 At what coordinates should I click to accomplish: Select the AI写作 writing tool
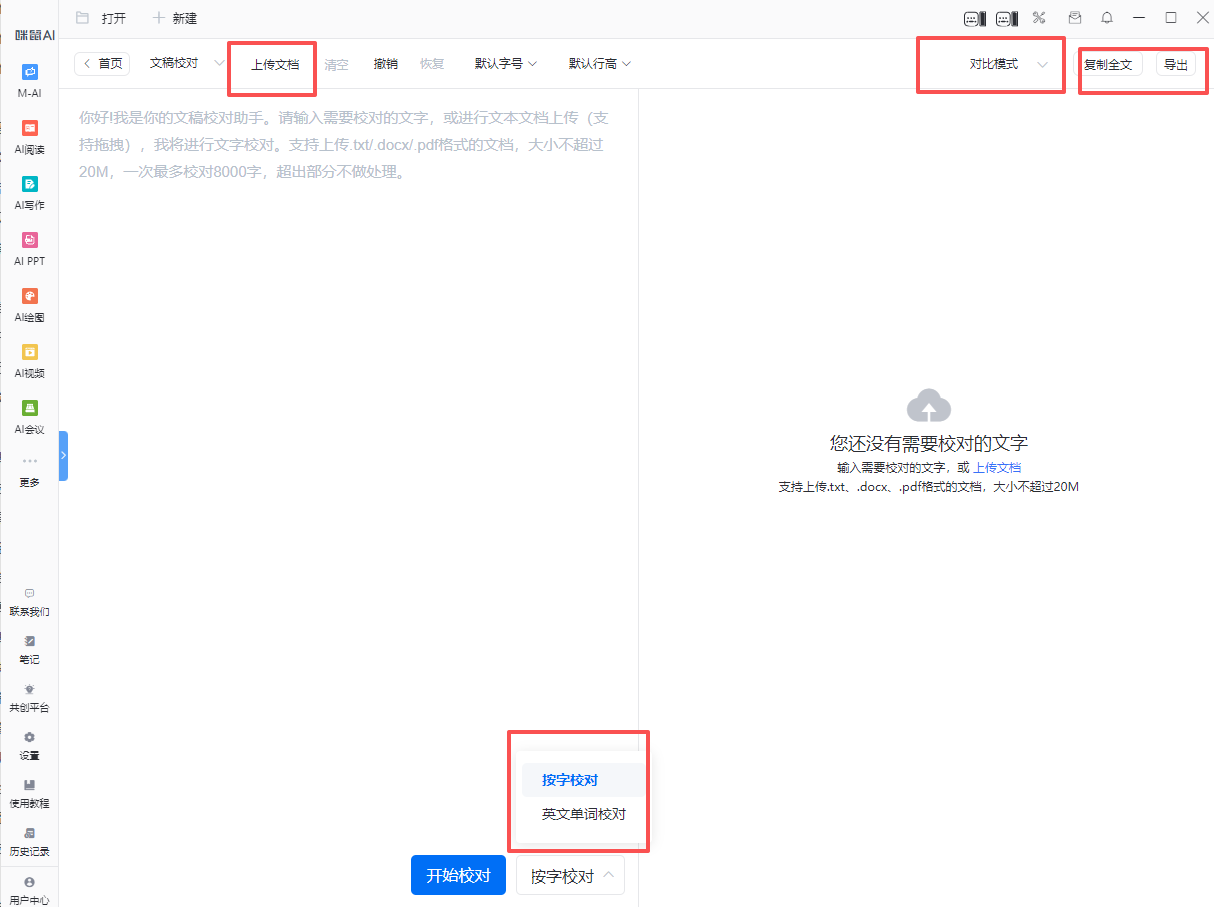29,185
